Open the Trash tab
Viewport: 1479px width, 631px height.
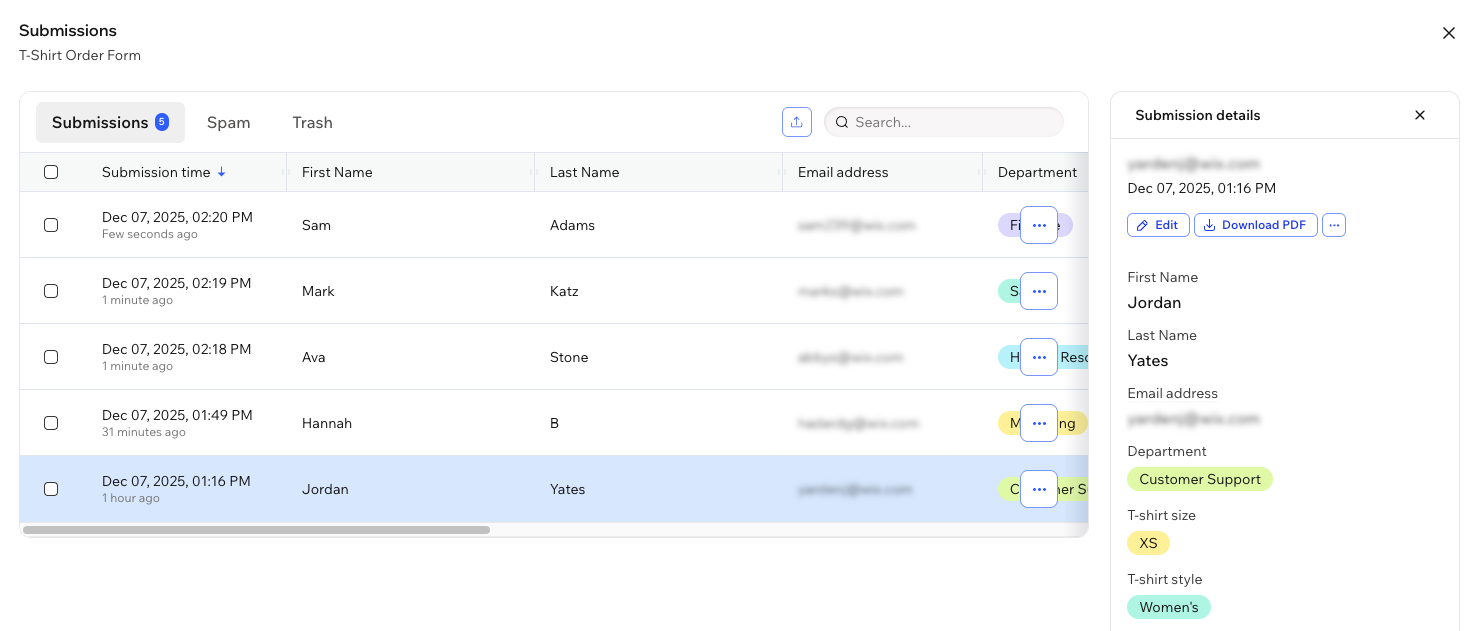point(312,122)
